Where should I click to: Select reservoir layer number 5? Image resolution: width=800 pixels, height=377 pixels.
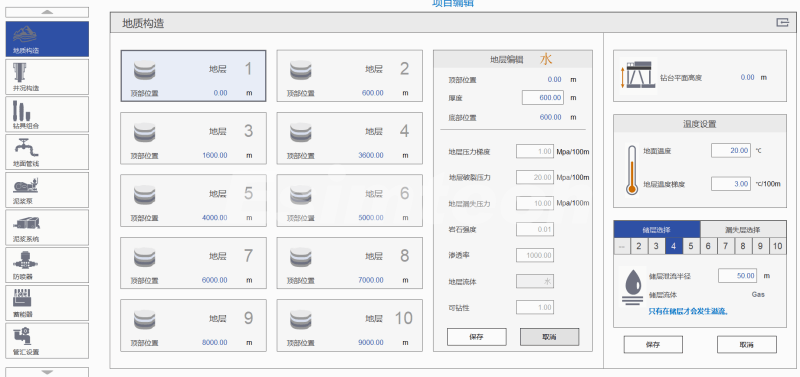(691, 246)
